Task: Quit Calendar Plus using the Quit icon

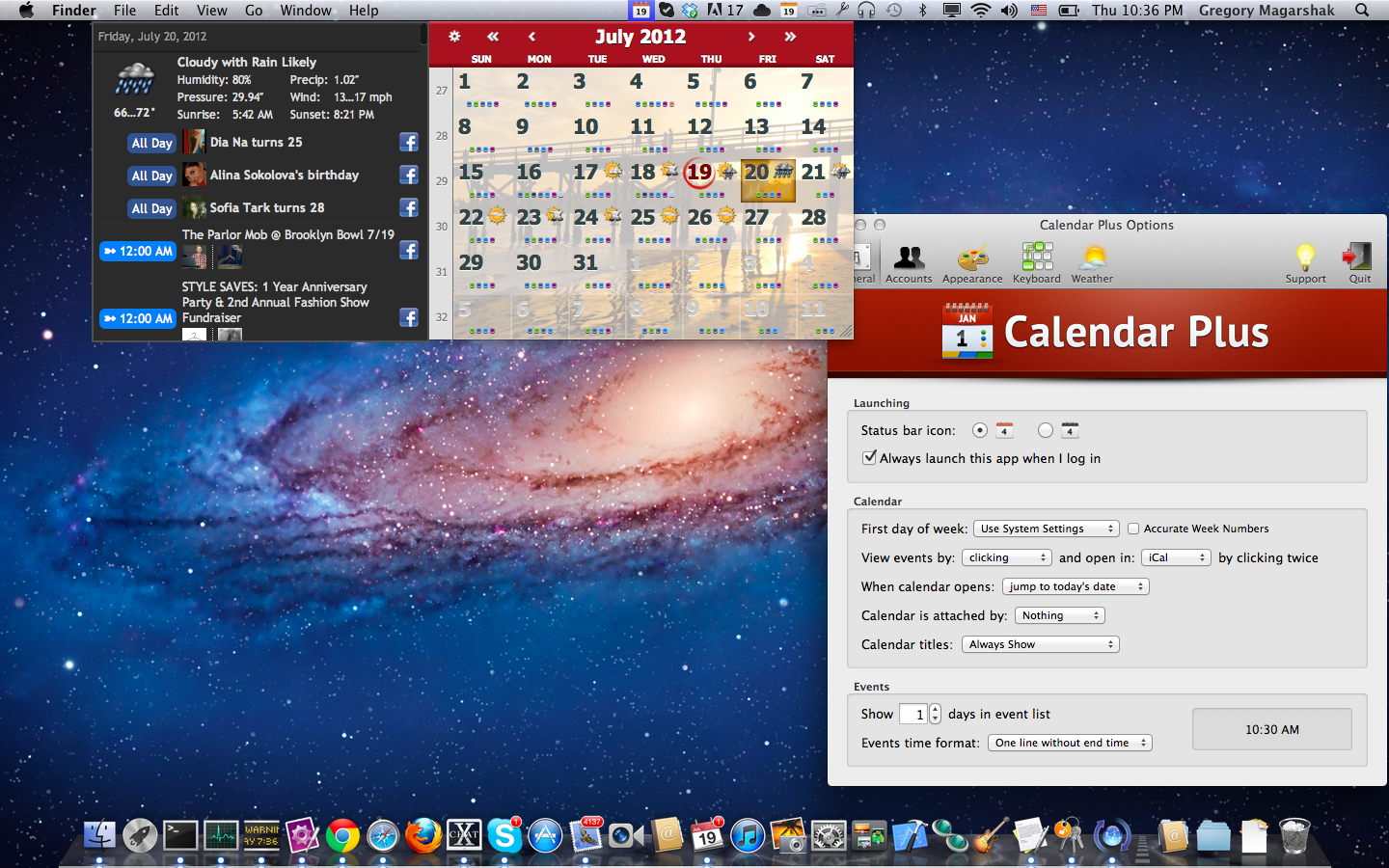Action: 1358,257
